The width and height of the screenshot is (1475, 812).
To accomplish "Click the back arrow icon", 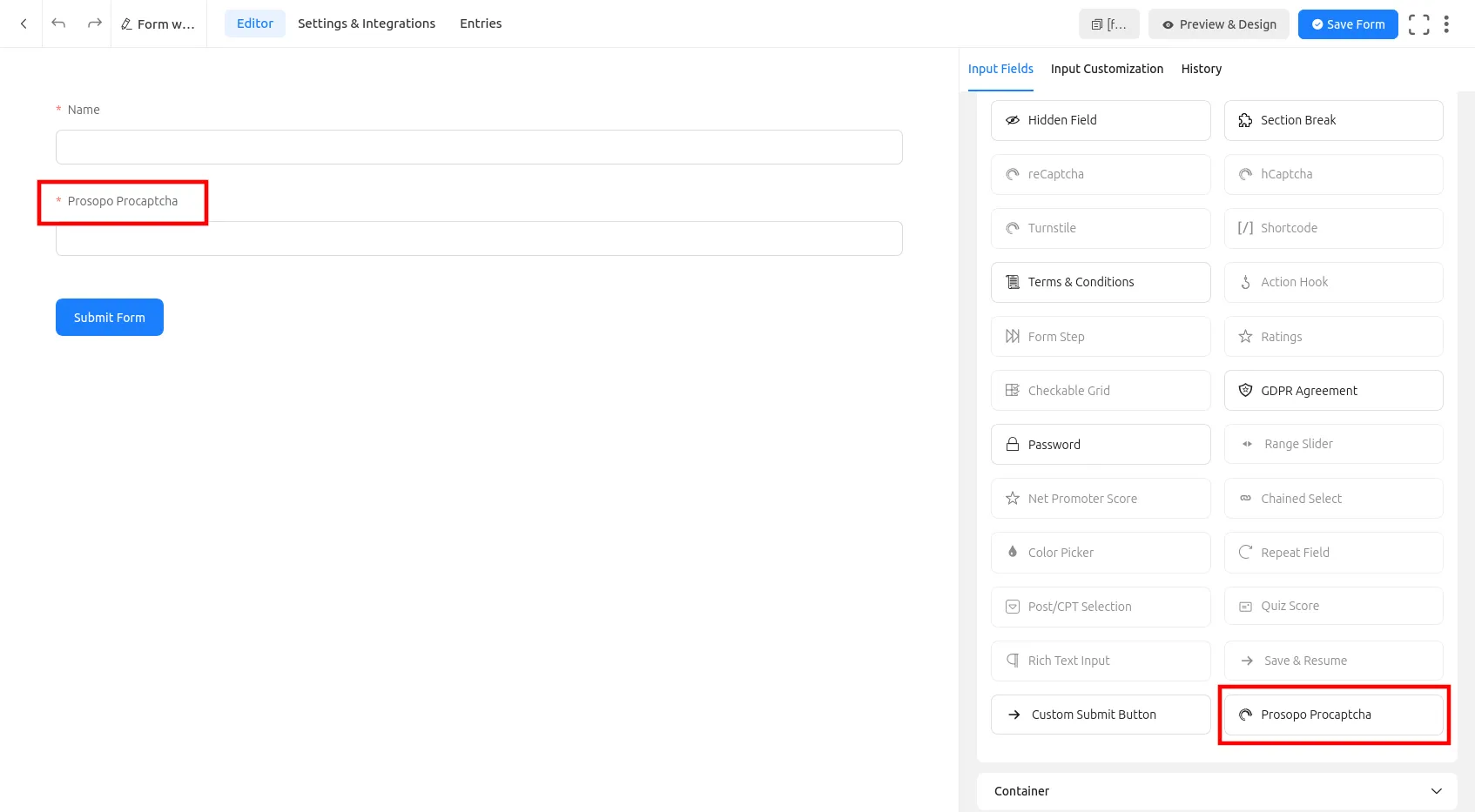I will pos(24,23).
